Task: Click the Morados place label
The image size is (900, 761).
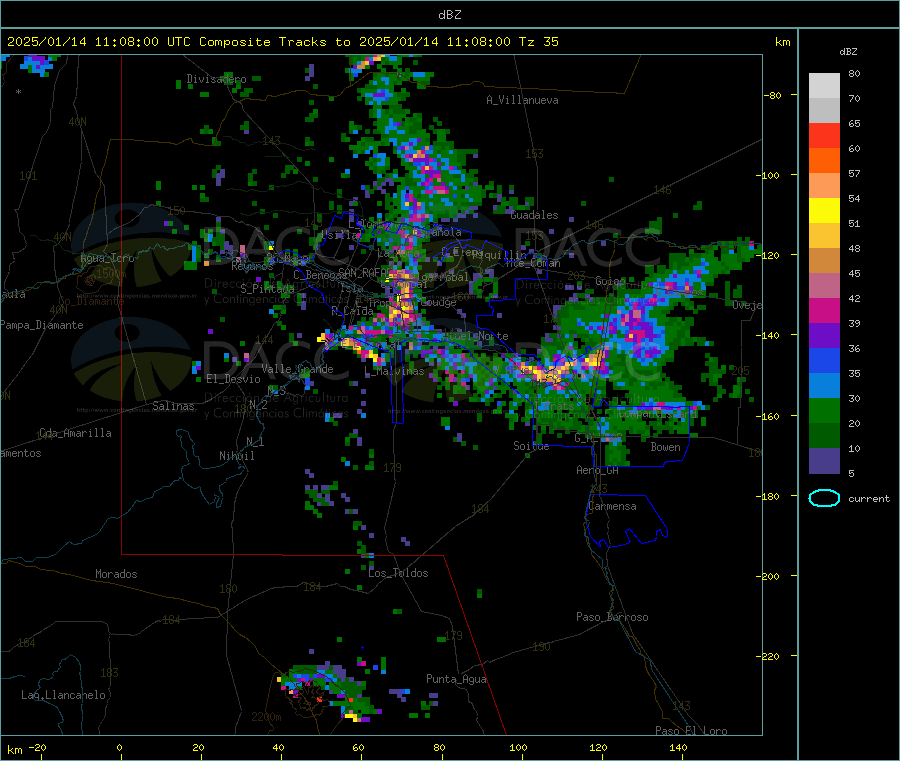Action: (116, 574)
